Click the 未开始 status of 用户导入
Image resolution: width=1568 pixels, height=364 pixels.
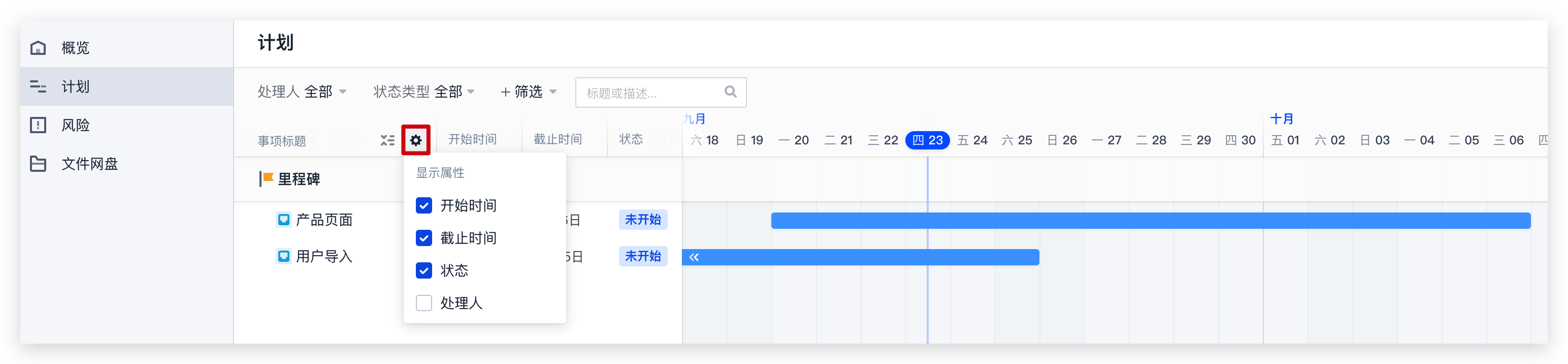coord(643,256)
